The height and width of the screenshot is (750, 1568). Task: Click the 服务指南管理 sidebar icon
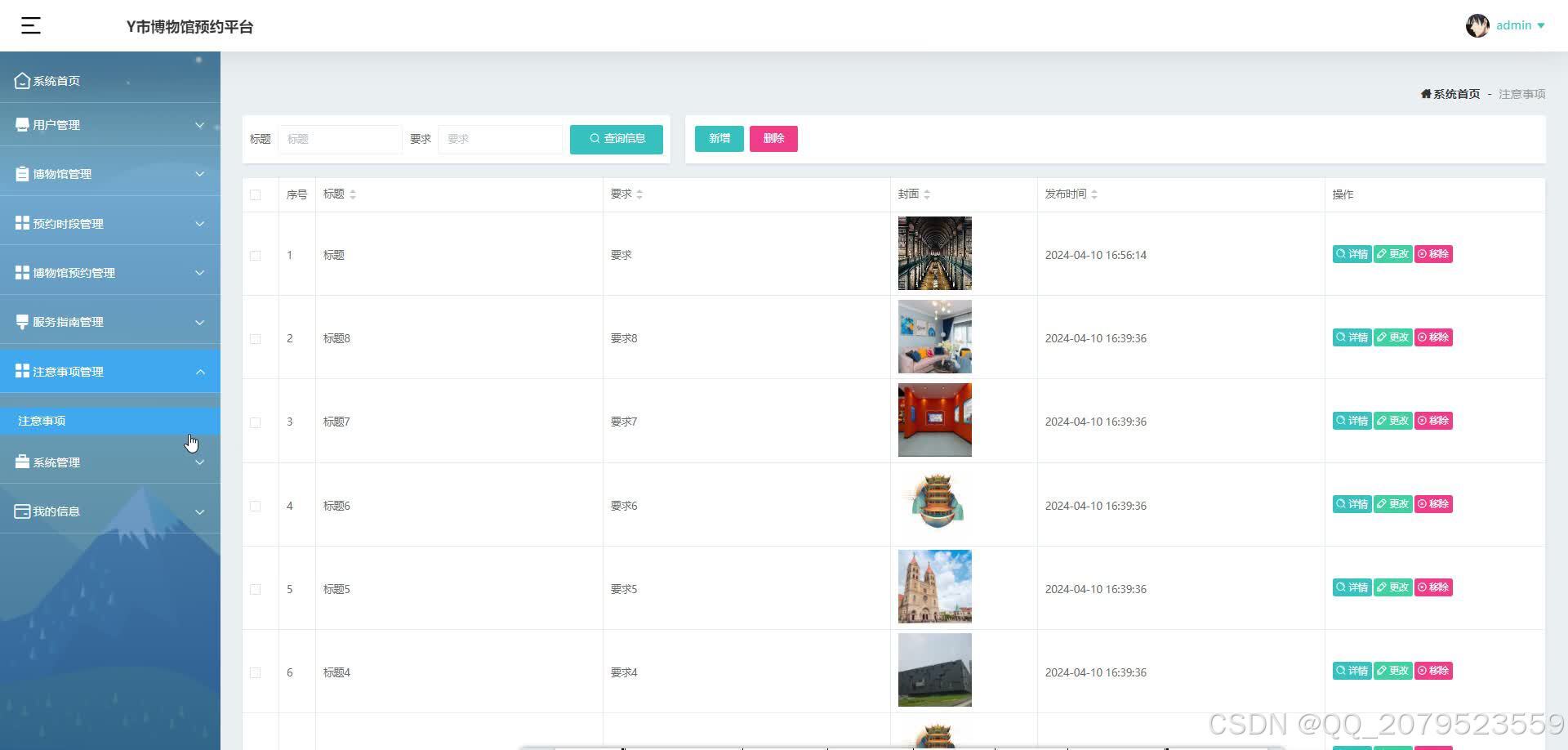pyautogui.click(x=22, y=322)
